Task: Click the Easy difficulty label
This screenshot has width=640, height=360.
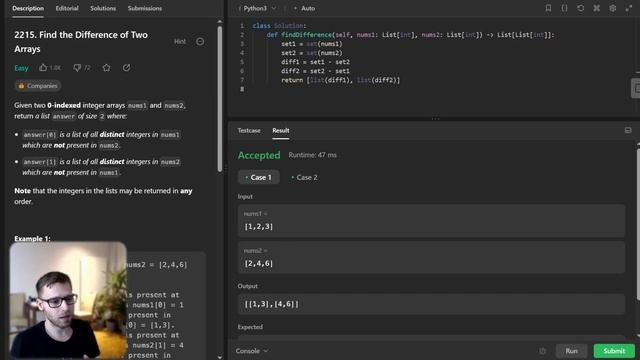Action: click(21, 68)
